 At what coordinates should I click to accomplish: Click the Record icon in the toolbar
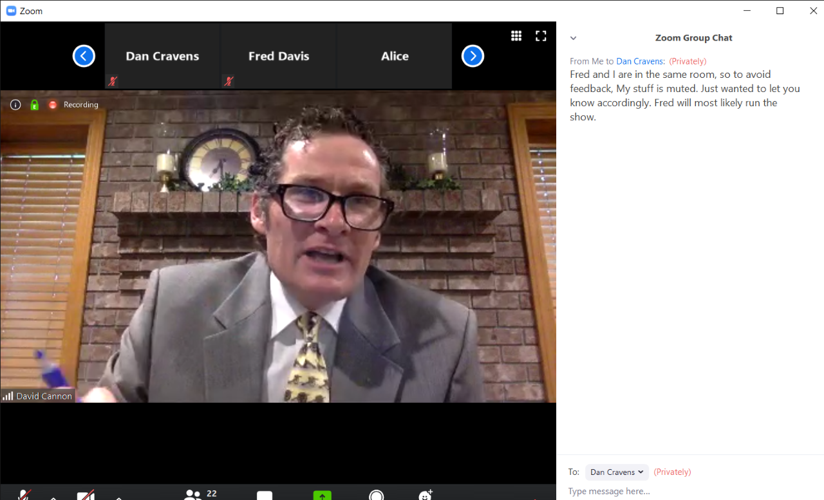376,495
